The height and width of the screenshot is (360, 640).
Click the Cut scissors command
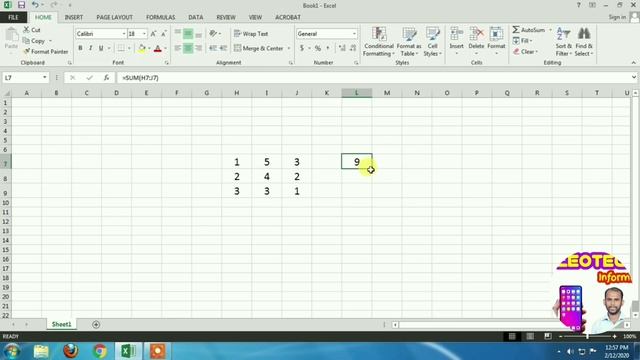(x=32, y=30)
